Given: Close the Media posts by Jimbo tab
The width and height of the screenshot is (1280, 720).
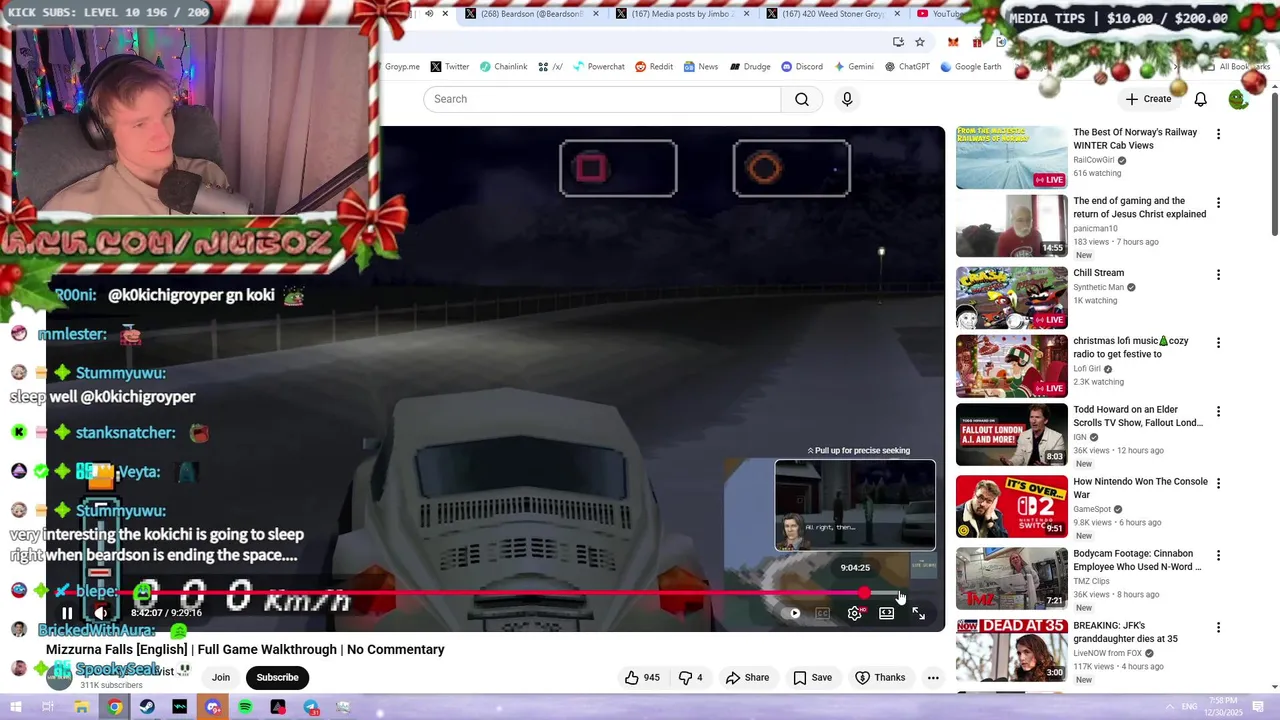Looking at the screenshot, I should click(x=747, y=14).
